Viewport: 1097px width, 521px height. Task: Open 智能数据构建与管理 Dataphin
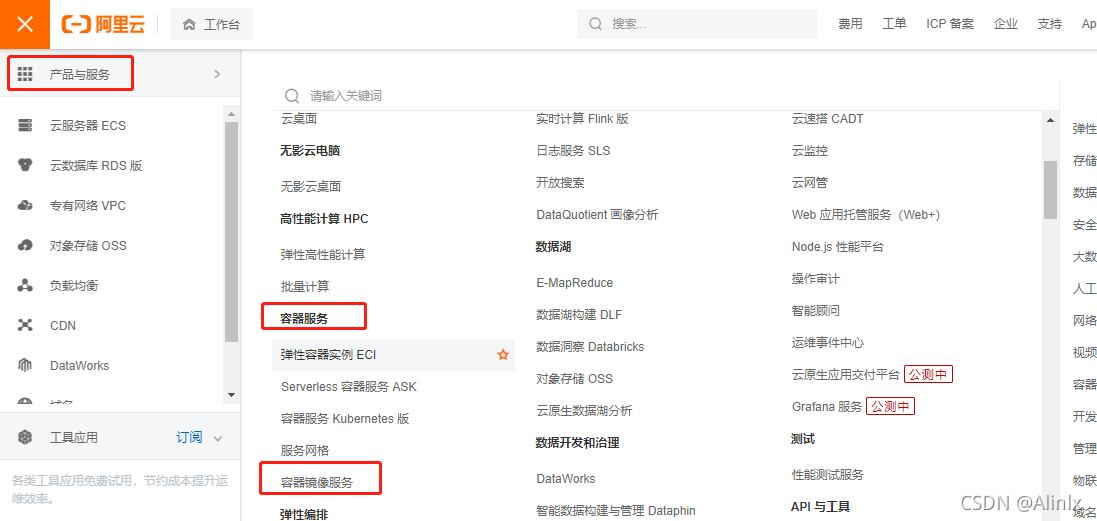pos(616,511)
